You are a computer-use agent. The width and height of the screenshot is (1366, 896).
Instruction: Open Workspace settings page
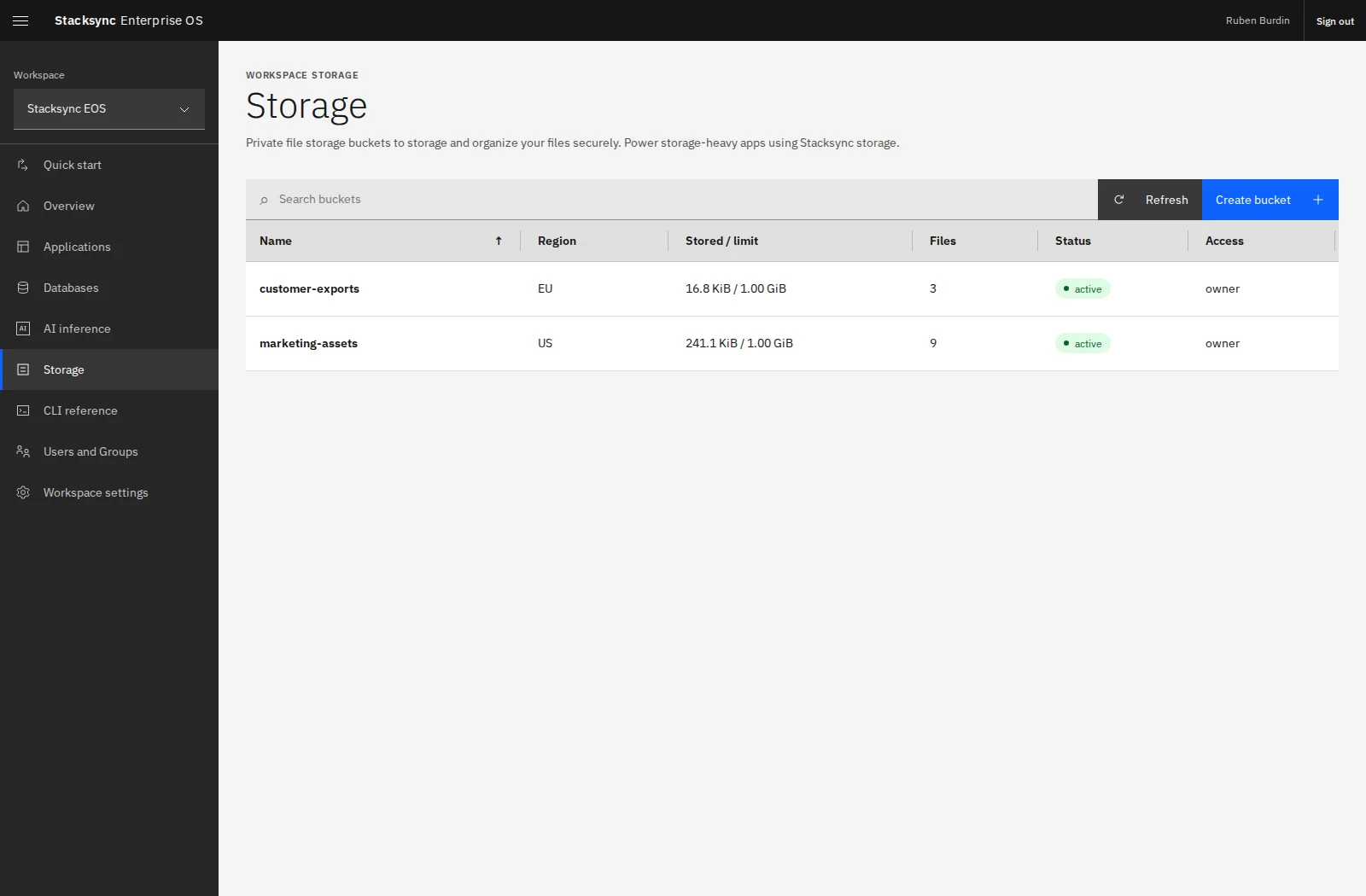(x=109, y=492)
